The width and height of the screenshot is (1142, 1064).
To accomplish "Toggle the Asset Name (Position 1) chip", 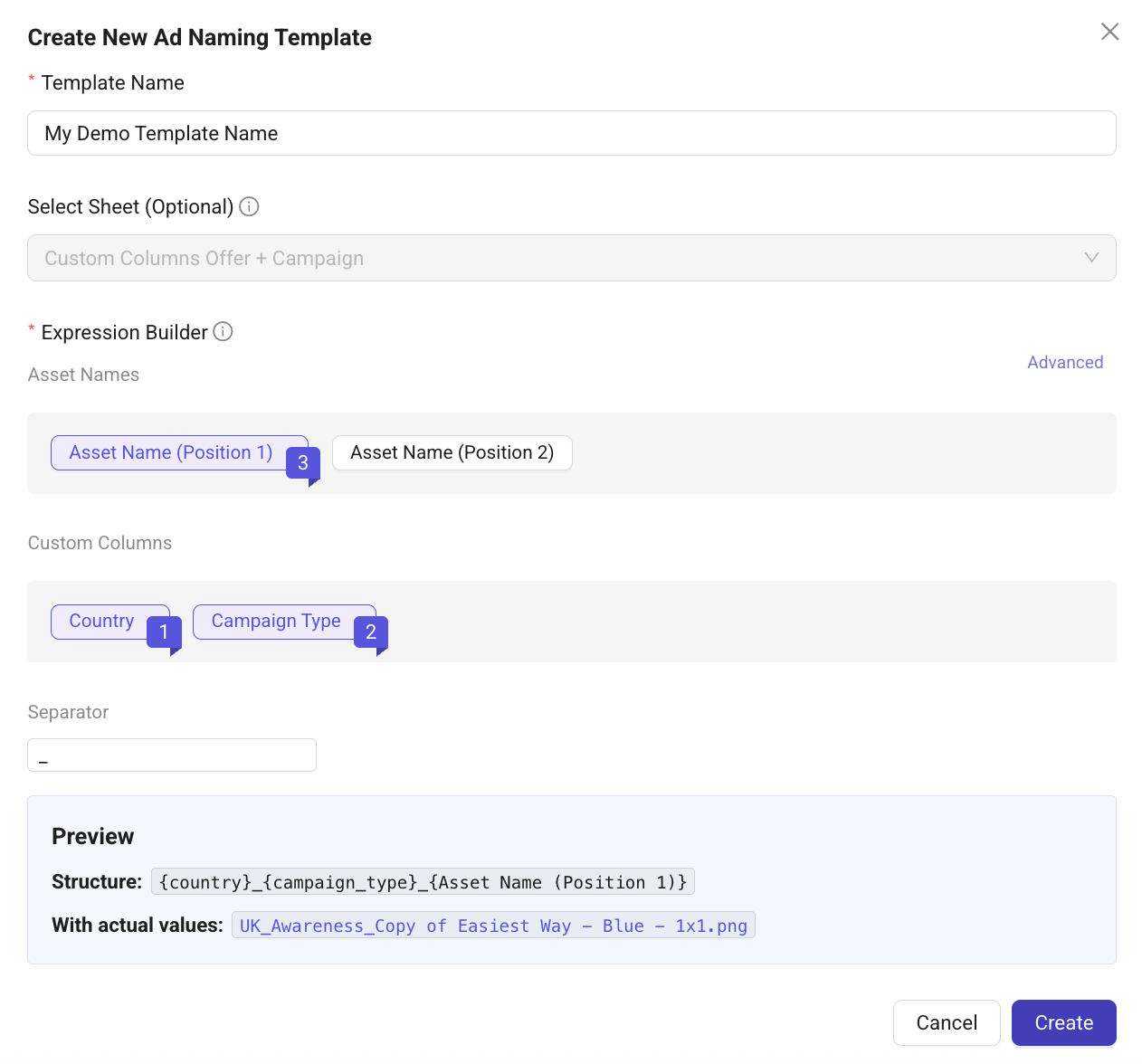I will coord(170,452).
